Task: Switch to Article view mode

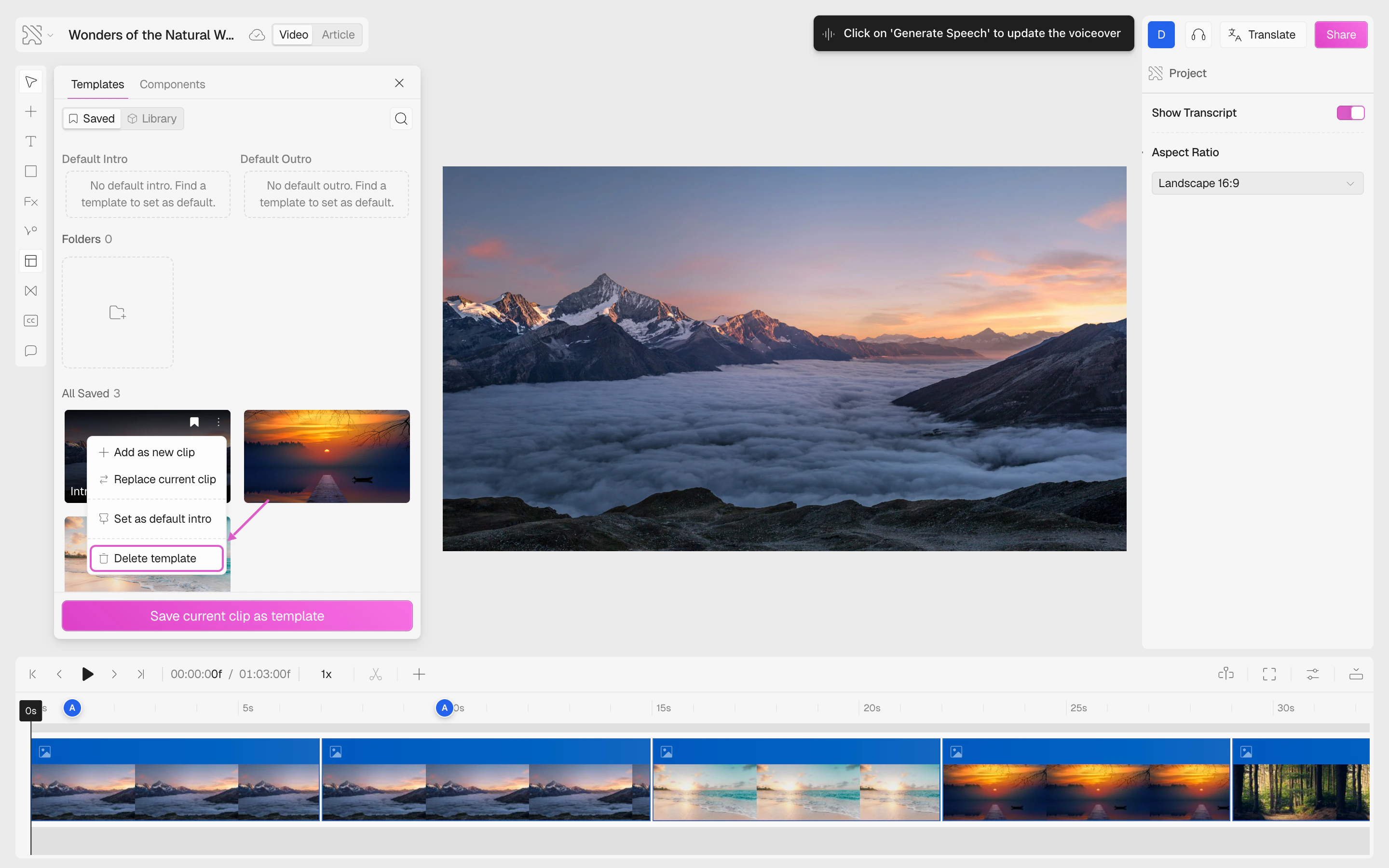Action: [338, 34]
